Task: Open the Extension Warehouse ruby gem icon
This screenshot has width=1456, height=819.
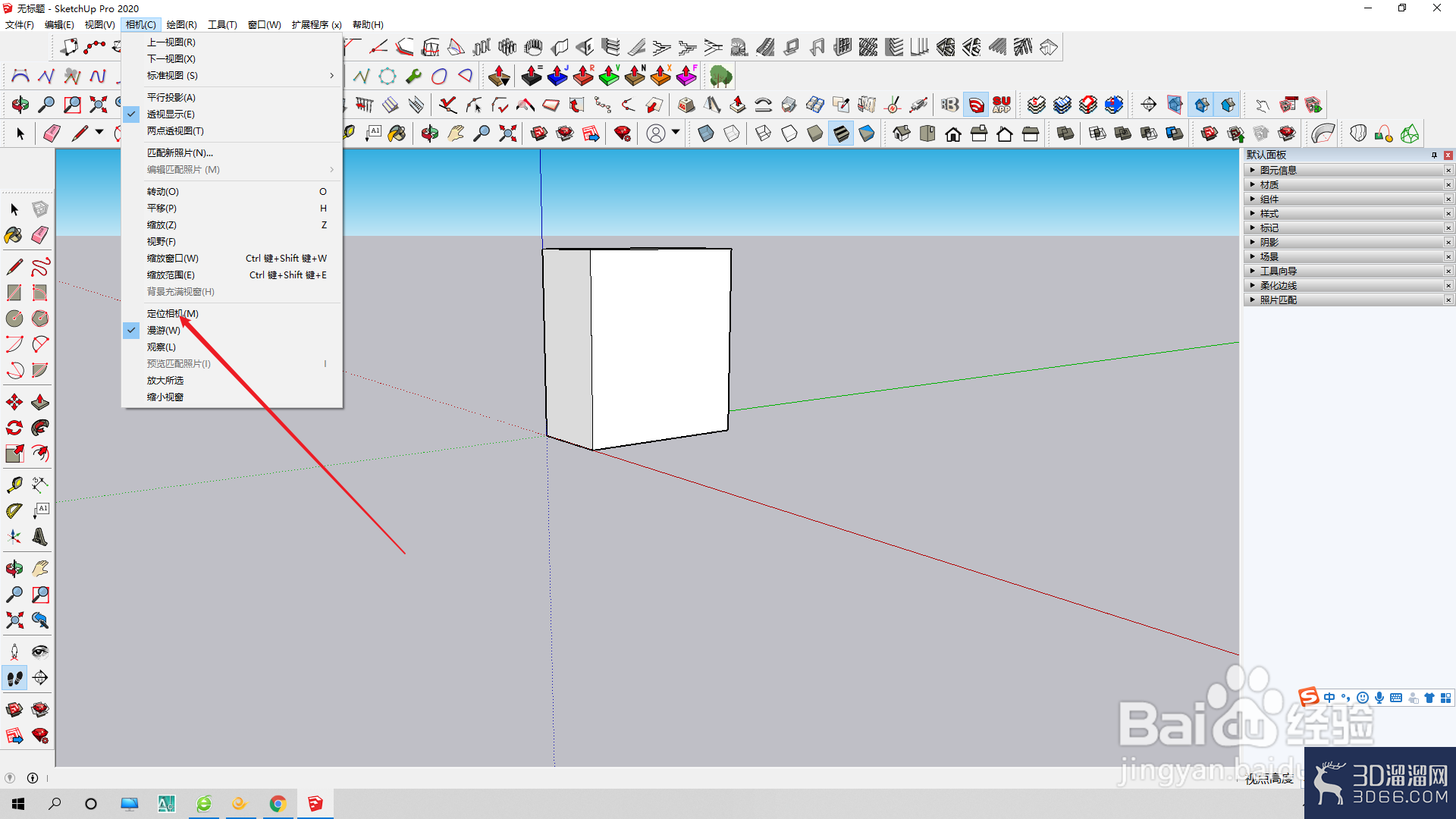Action: pos(623,134)
